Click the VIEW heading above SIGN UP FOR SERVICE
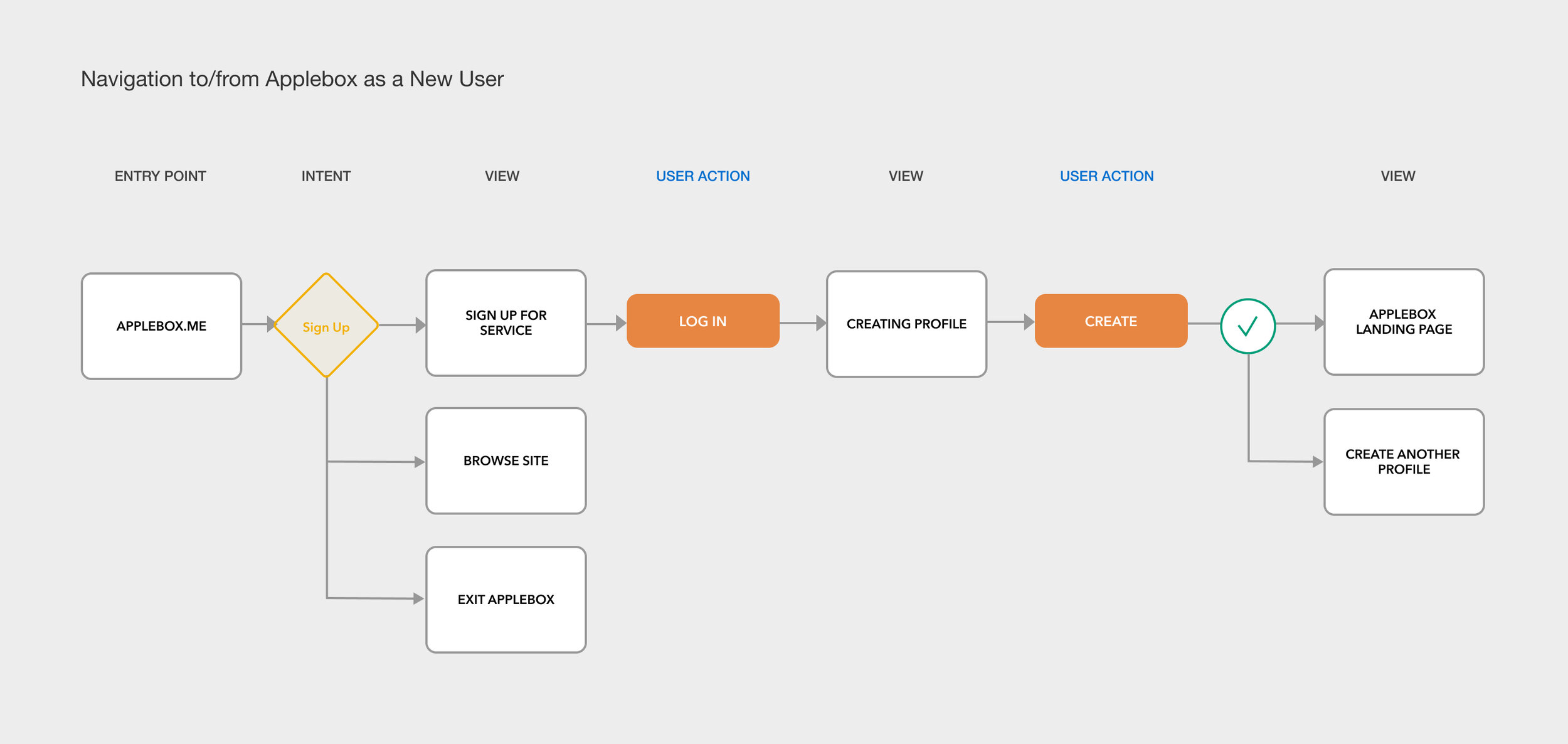The width and height of the screenshot is (1568, 744). 502,176
